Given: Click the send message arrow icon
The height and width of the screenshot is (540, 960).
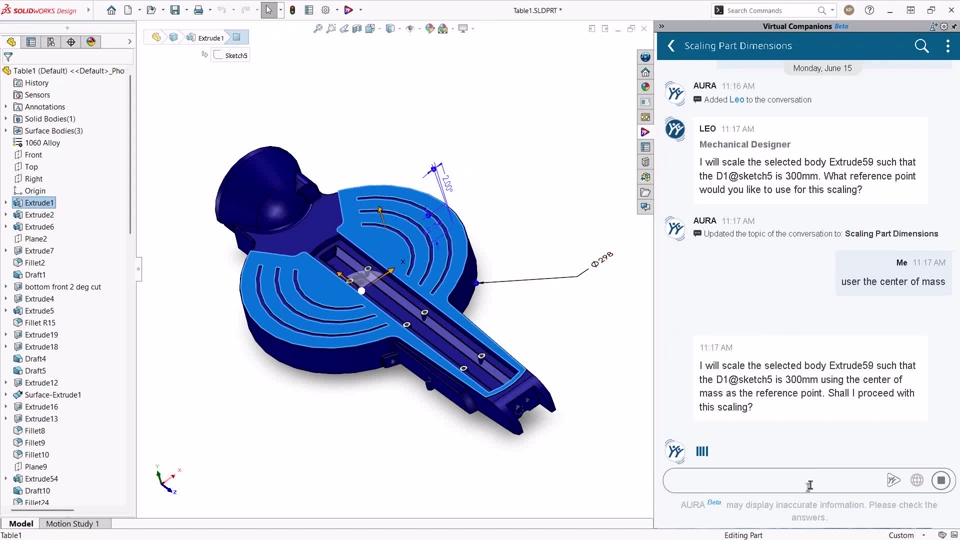Looking at the screenshot, I should (893, 481).
